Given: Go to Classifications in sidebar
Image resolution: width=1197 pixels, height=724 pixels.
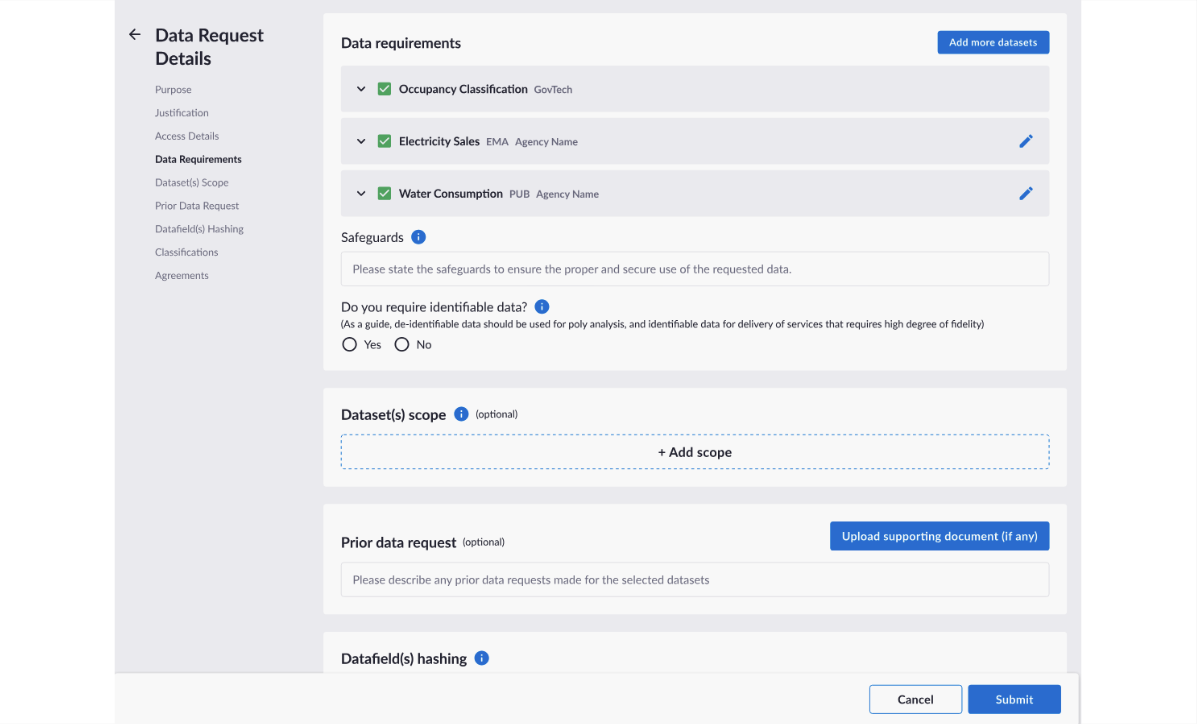Looking at the screenshot, I should tap(186, 252).
